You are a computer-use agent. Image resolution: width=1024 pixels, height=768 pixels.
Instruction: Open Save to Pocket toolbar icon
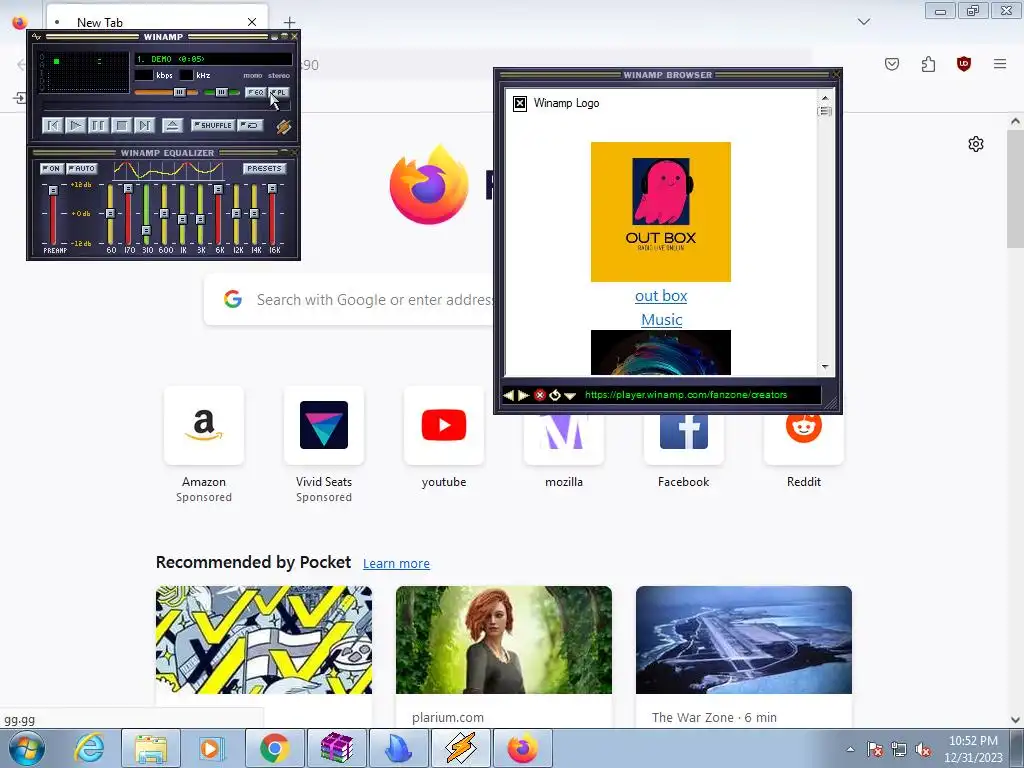(x=892, y=64)
